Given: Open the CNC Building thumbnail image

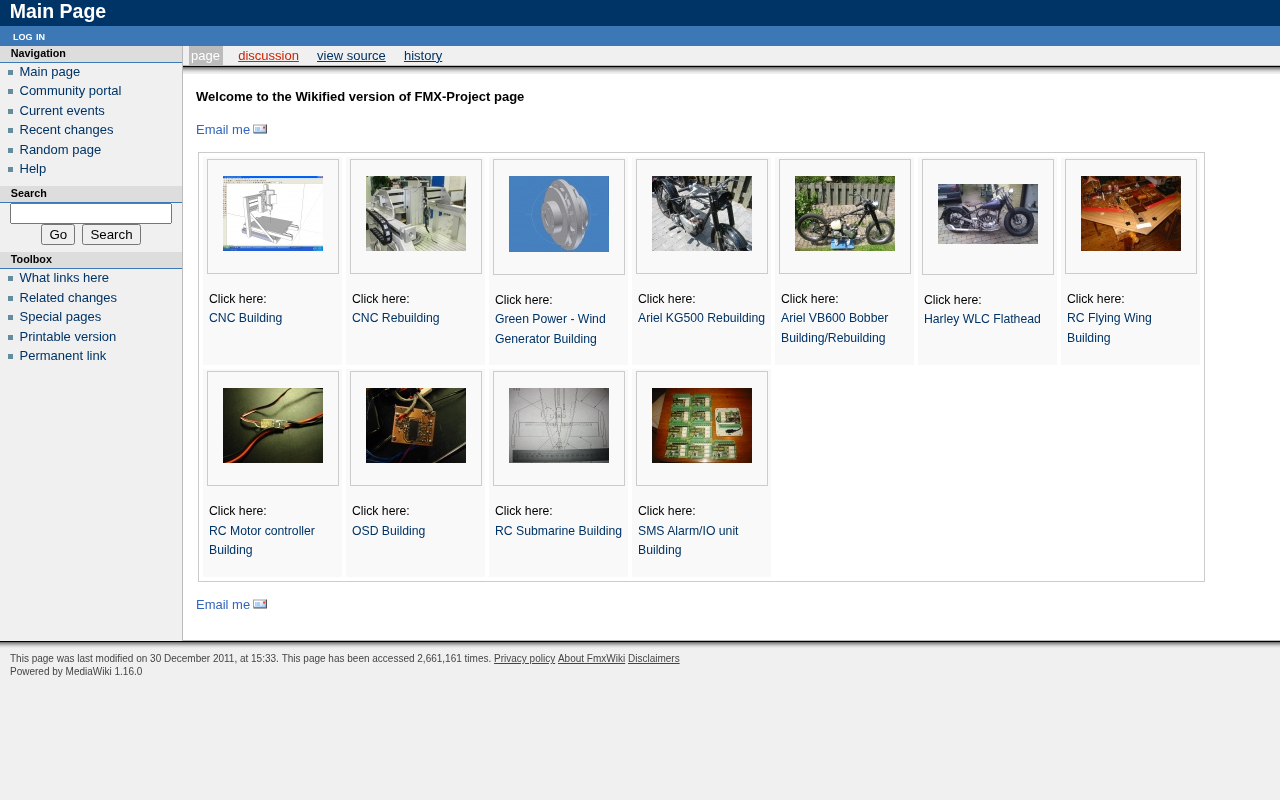Looking at the screenshot, I should coord(273,214).
